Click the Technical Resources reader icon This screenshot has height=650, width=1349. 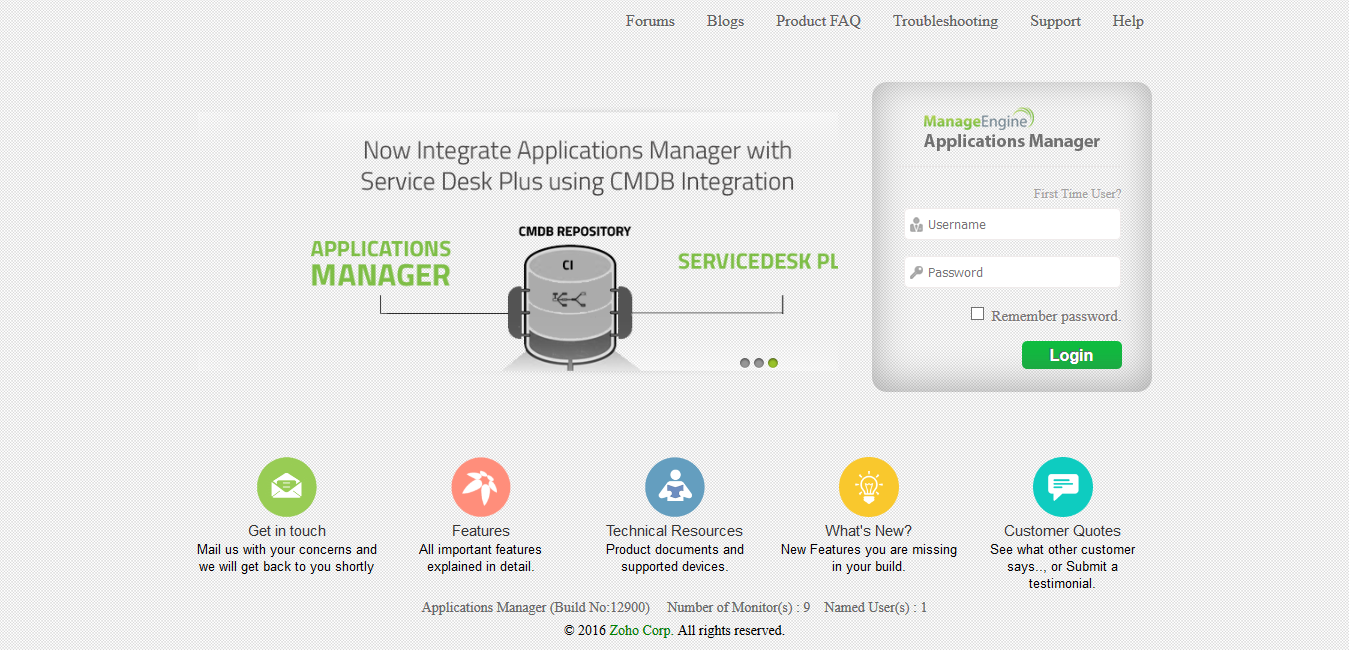(675, 487)
